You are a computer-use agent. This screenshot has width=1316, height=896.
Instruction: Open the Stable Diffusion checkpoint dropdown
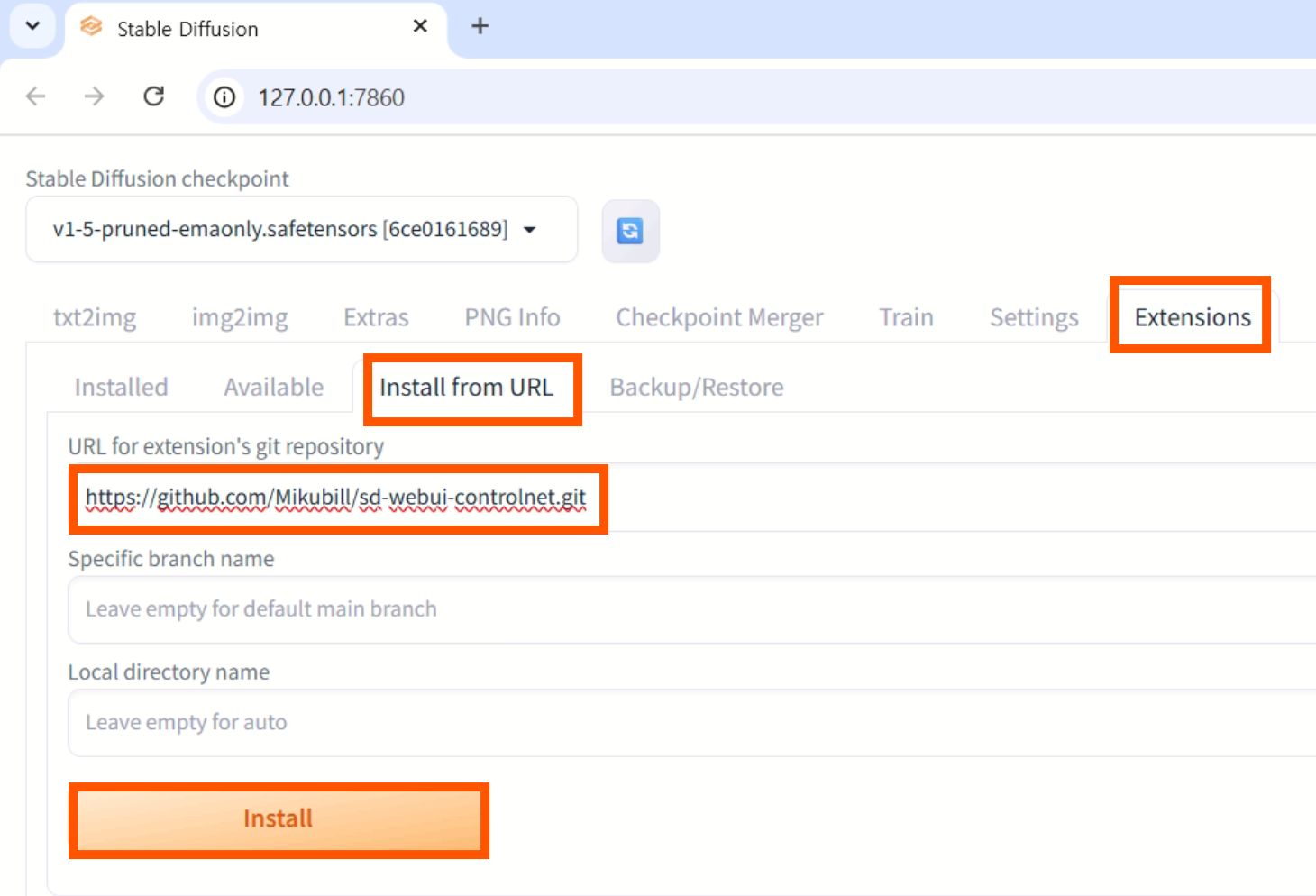(301, 229)
